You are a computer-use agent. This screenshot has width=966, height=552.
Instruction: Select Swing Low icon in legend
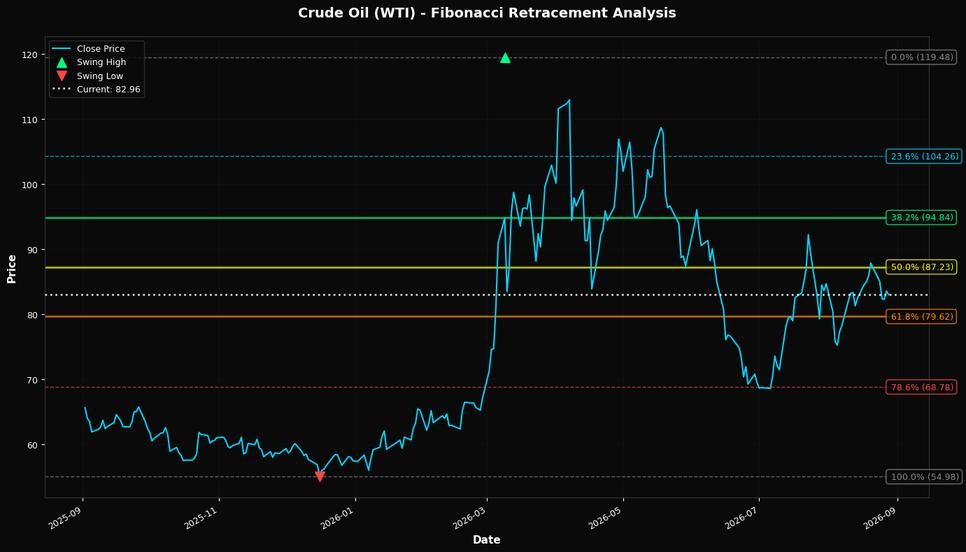(x=62, y=76)
